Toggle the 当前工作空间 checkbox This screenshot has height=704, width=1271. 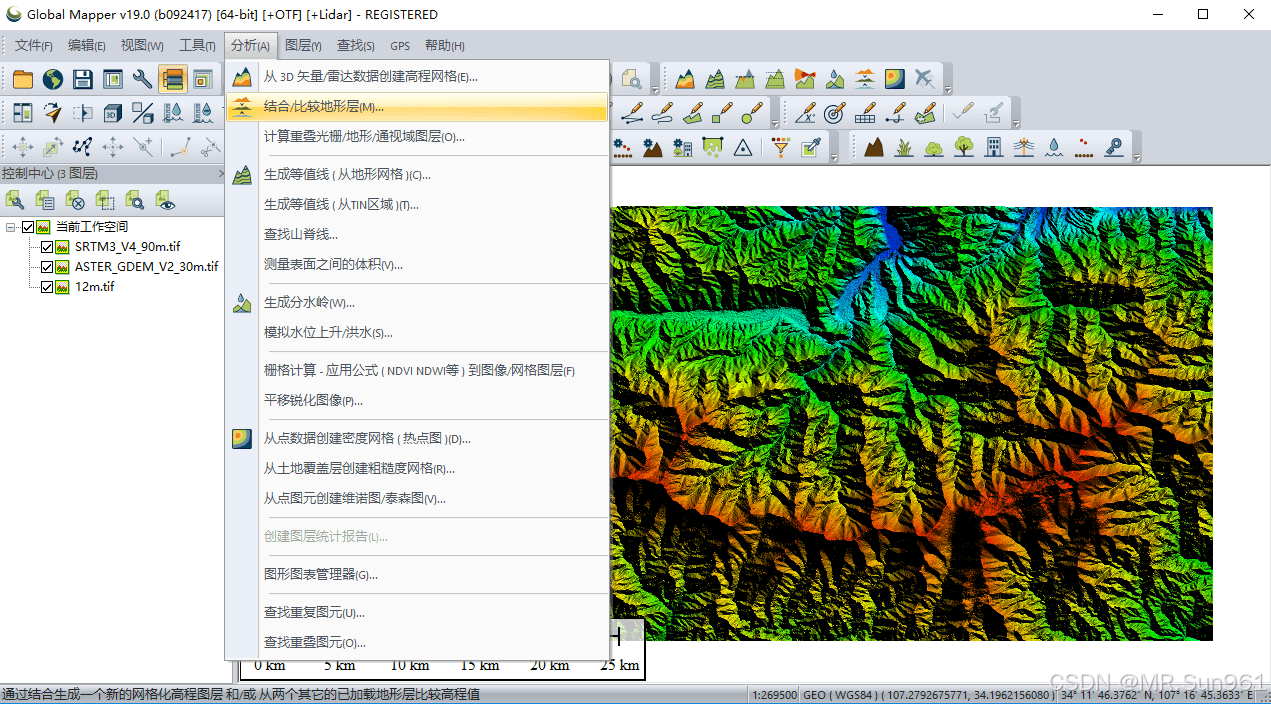(28, 227)
